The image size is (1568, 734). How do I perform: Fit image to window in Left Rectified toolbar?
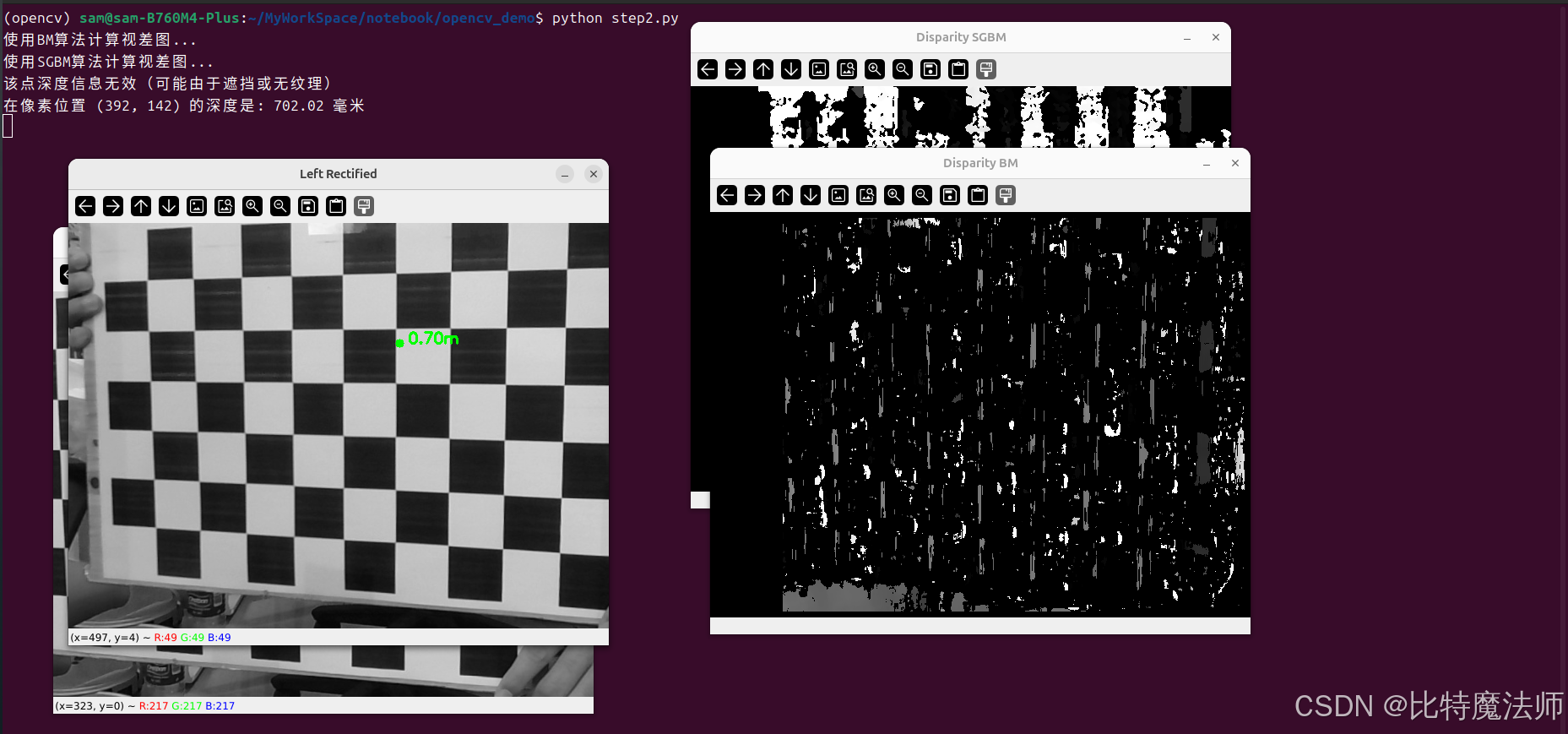225,206
